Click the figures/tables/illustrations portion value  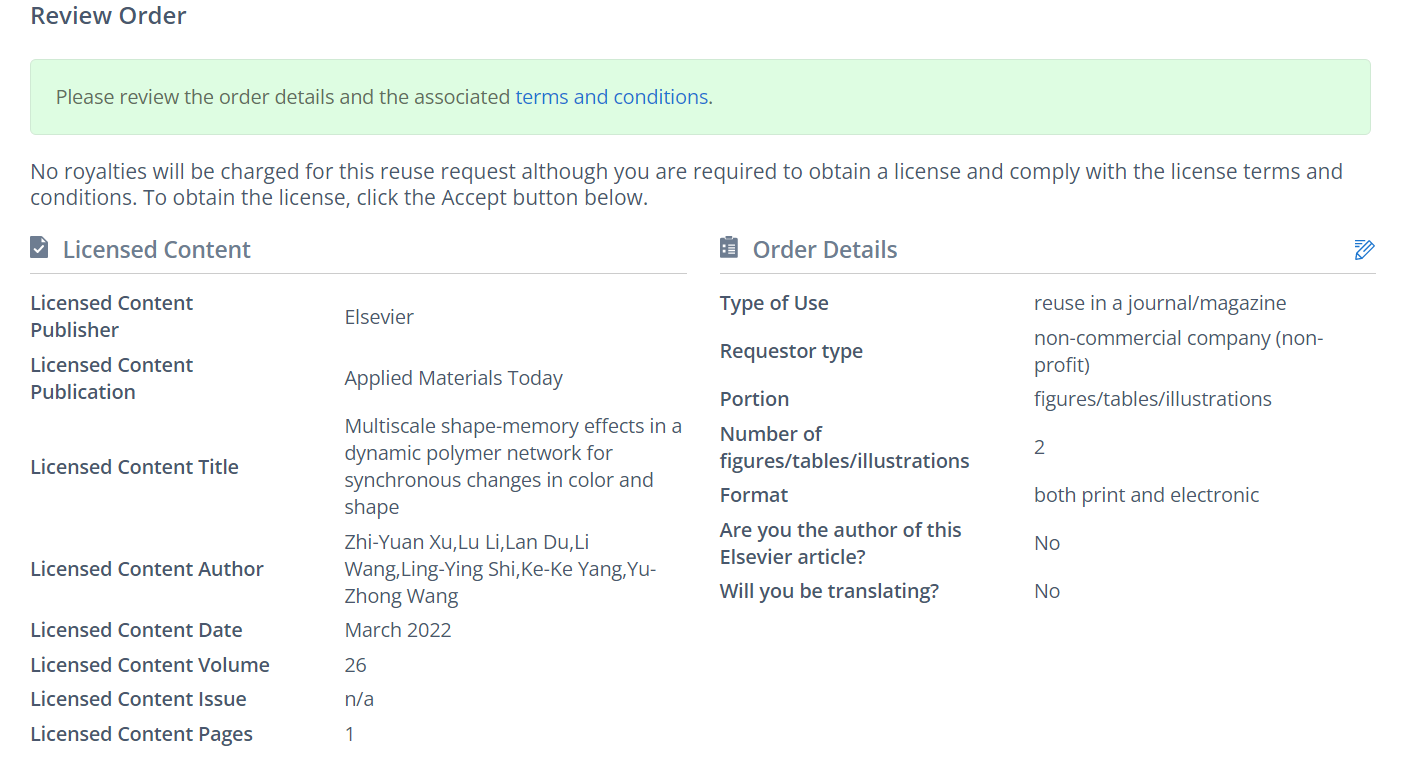point(1152,399)
